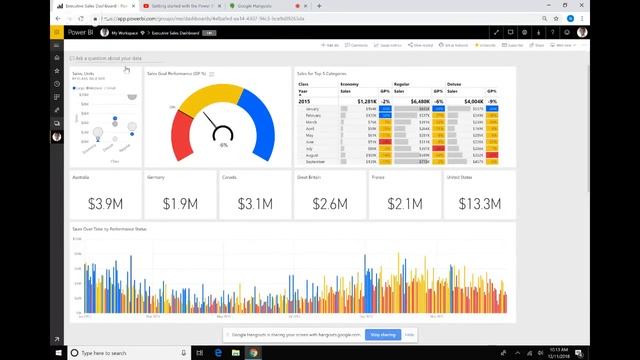Screen dimensions: 640x360
Task: Open Shared with me sidebar icon
Action: click(x=57, y=110)
